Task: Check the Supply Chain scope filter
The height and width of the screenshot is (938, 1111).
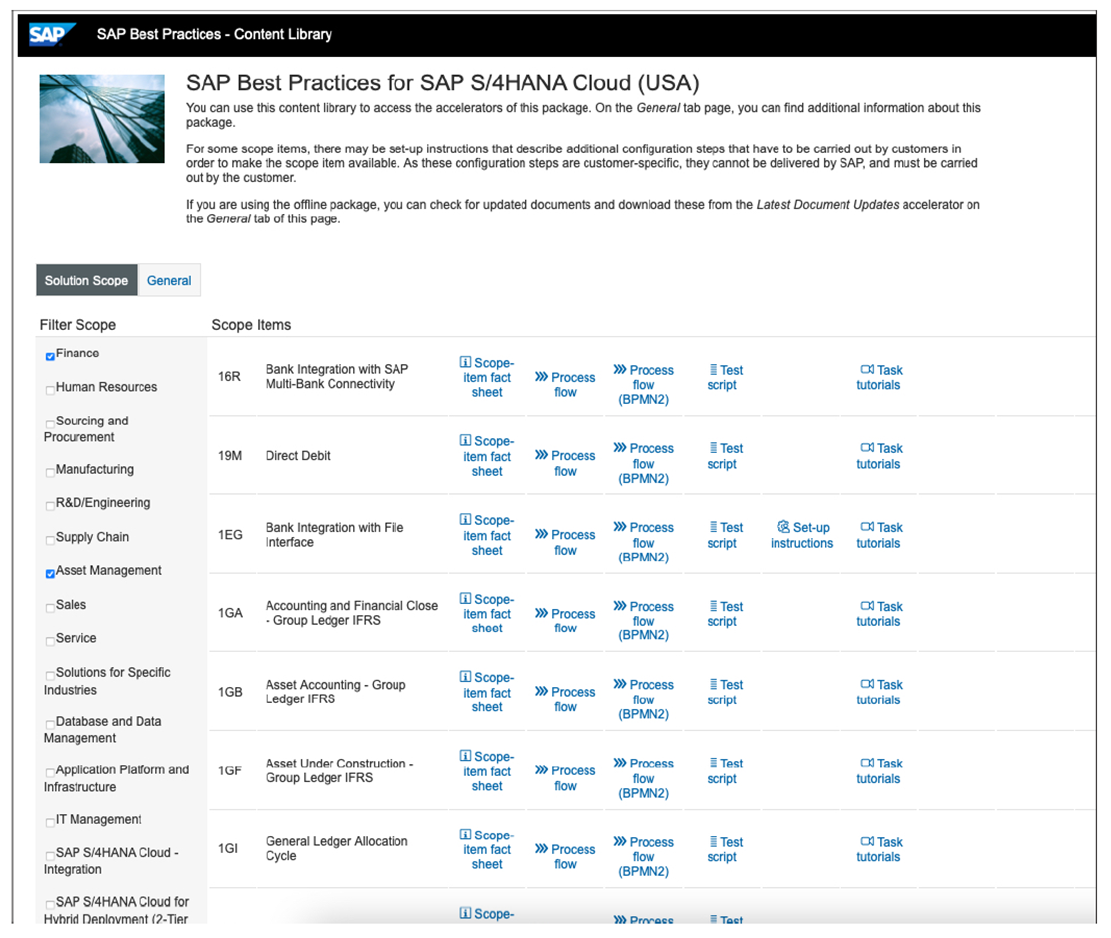Action: click(49, 539)
